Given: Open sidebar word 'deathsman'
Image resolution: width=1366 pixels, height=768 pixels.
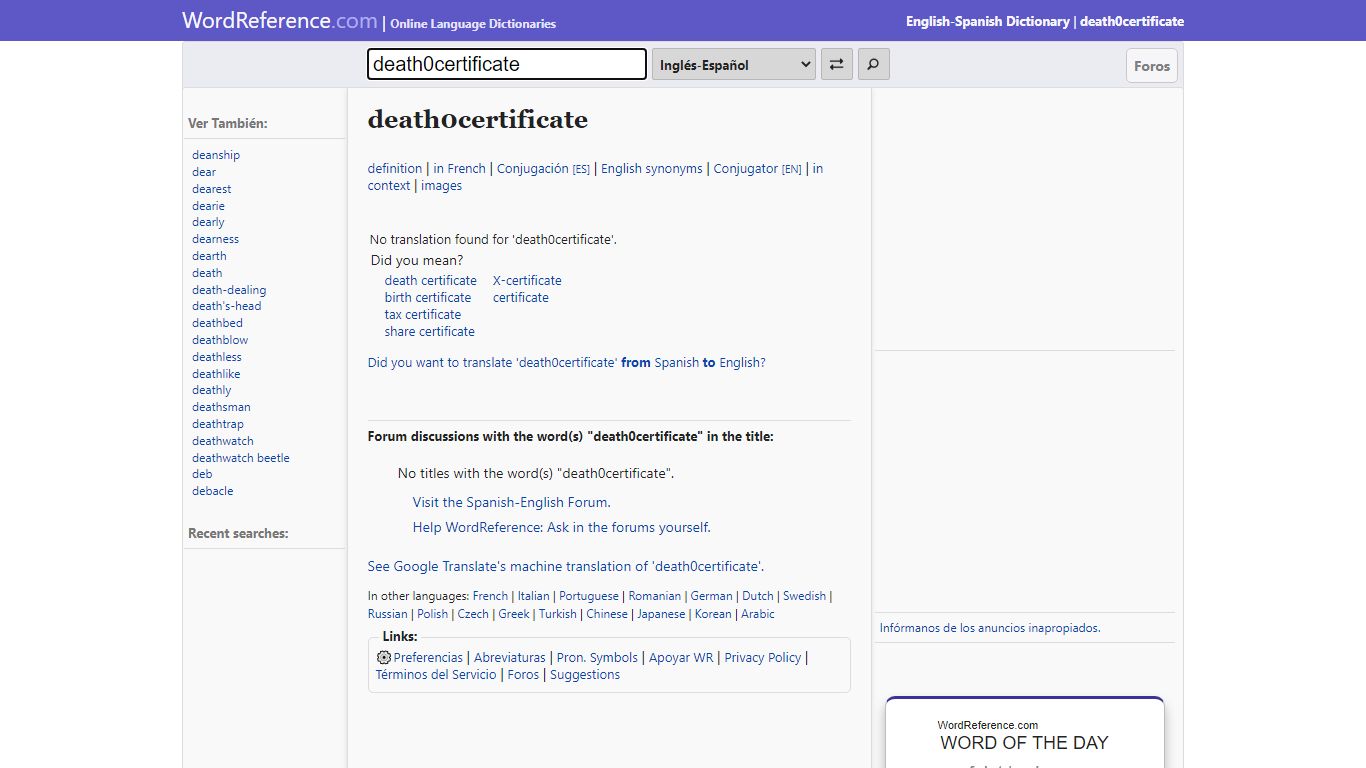Looking at the screenshot, I should (221, 407).
